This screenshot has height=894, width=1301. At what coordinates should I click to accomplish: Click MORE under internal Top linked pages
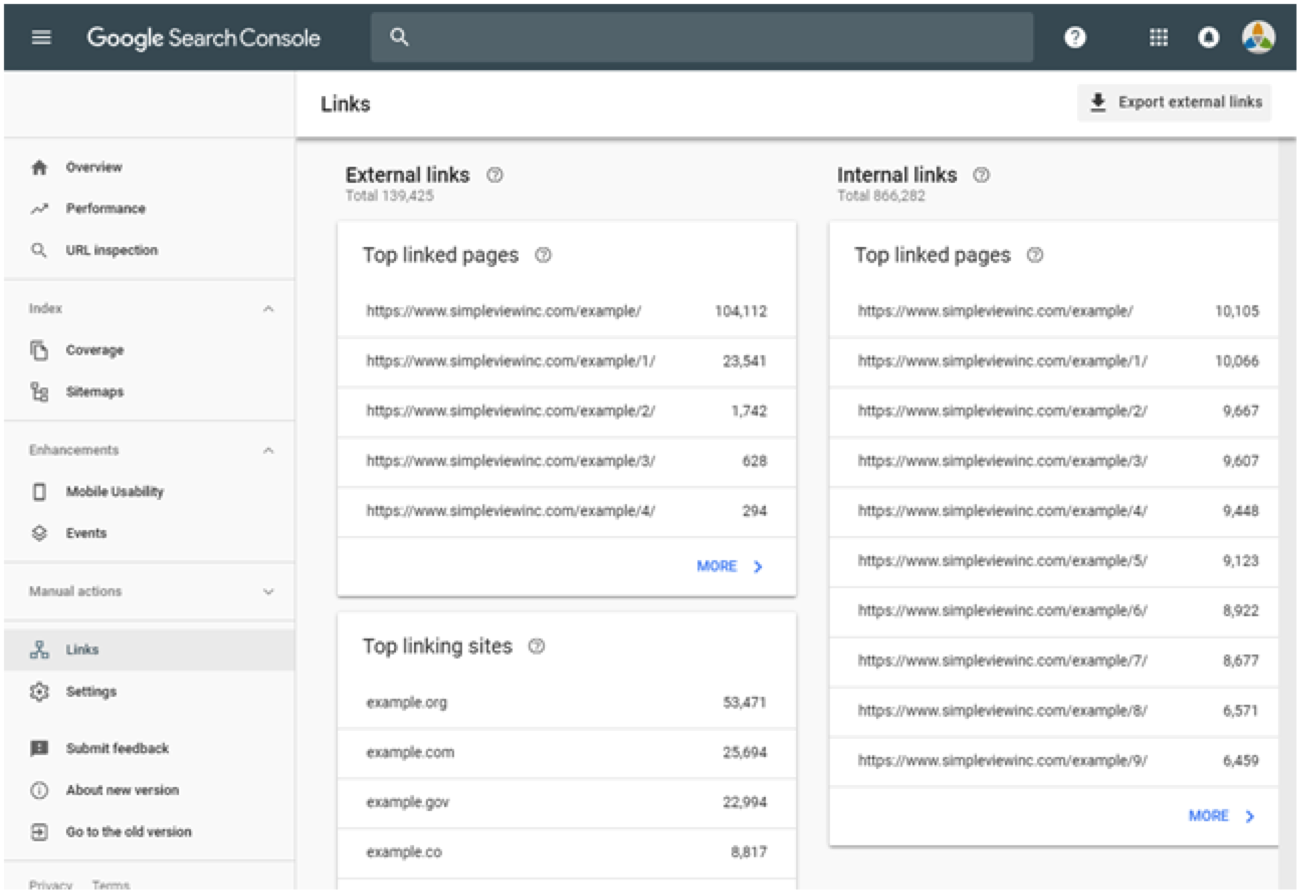tap(1222, 816)
